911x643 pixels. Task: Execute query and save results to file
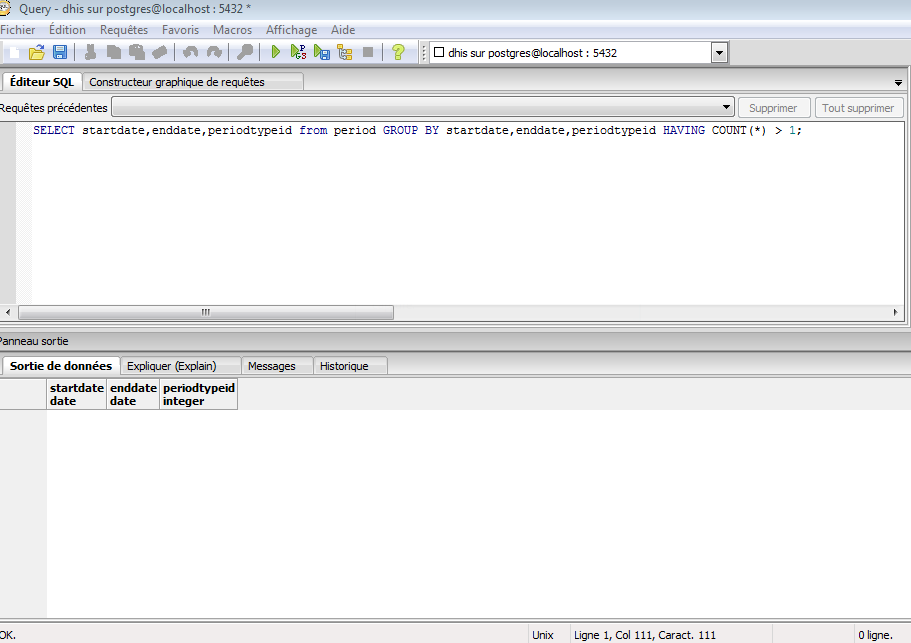coord(322,52)
